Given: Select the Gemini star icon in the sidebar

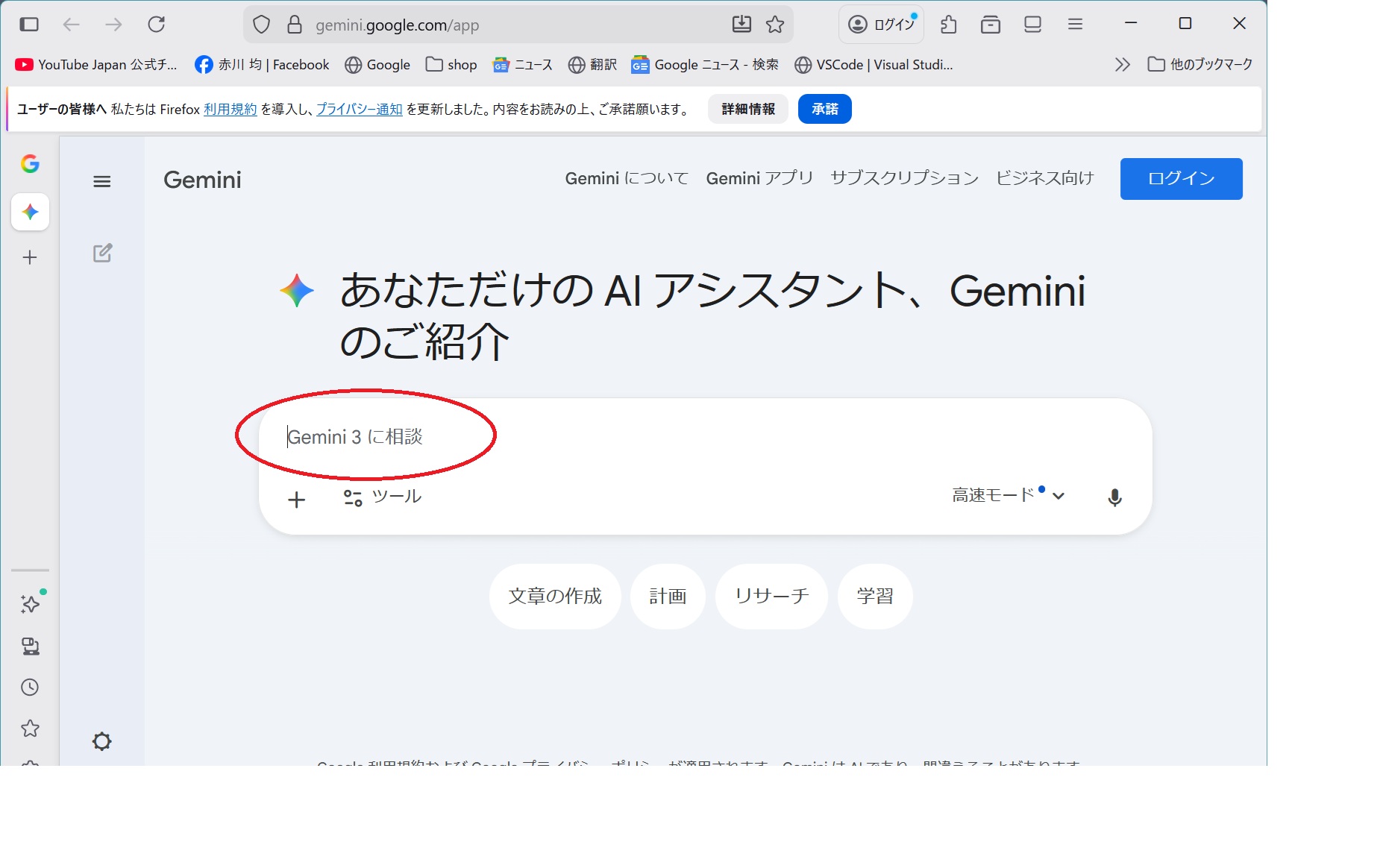Looking at the screenshot, I should point(31,212).
